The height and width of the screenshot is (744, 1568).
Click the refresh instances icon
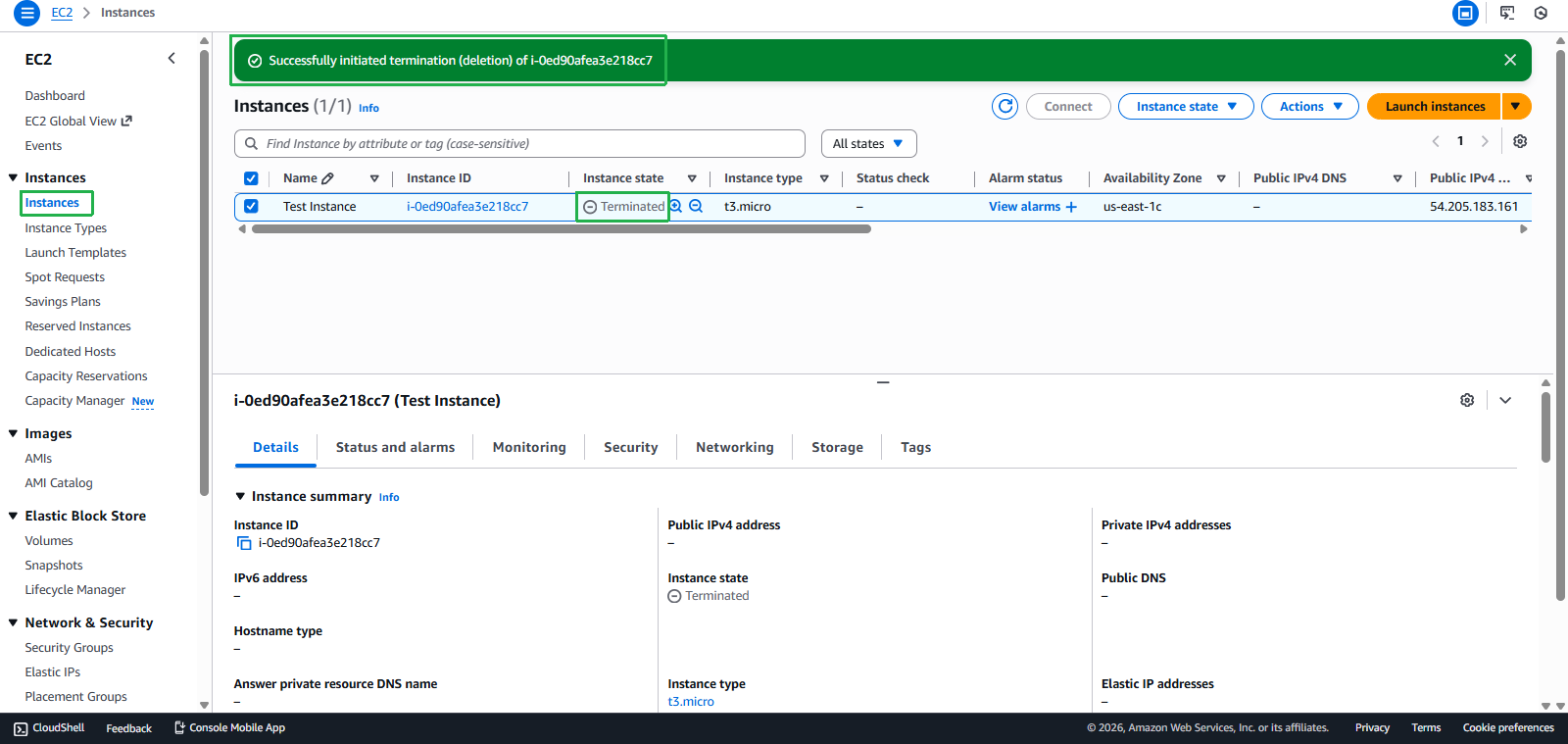point(1004,106)
